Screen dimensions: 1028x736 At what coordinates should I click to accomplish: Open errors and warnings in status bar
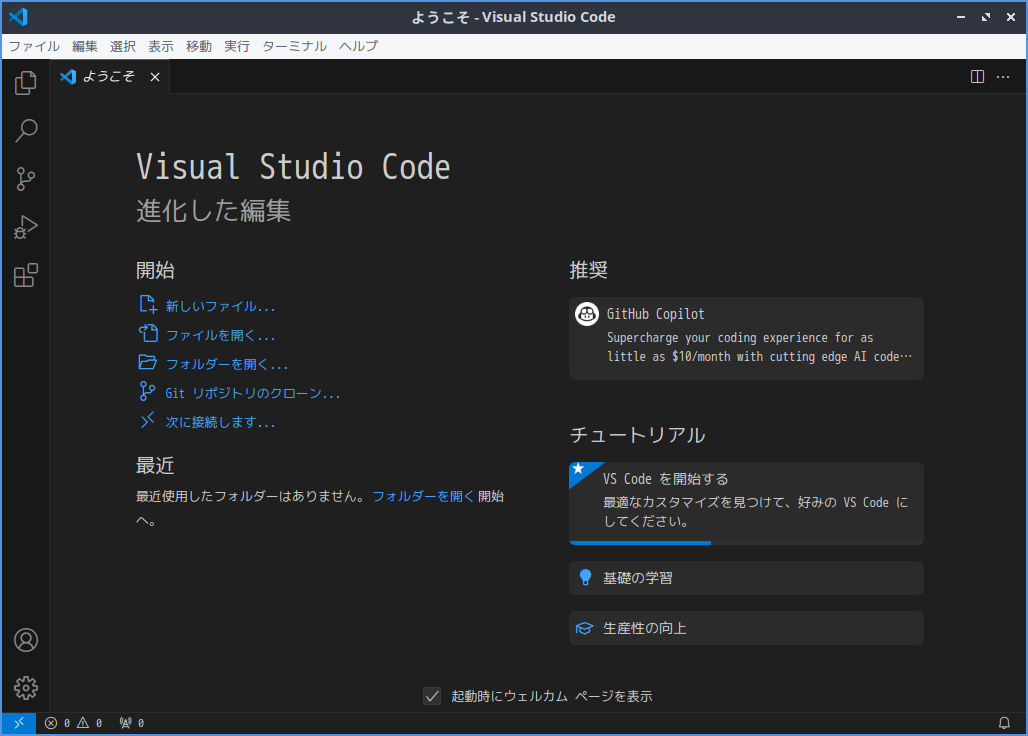coord(73,723)
